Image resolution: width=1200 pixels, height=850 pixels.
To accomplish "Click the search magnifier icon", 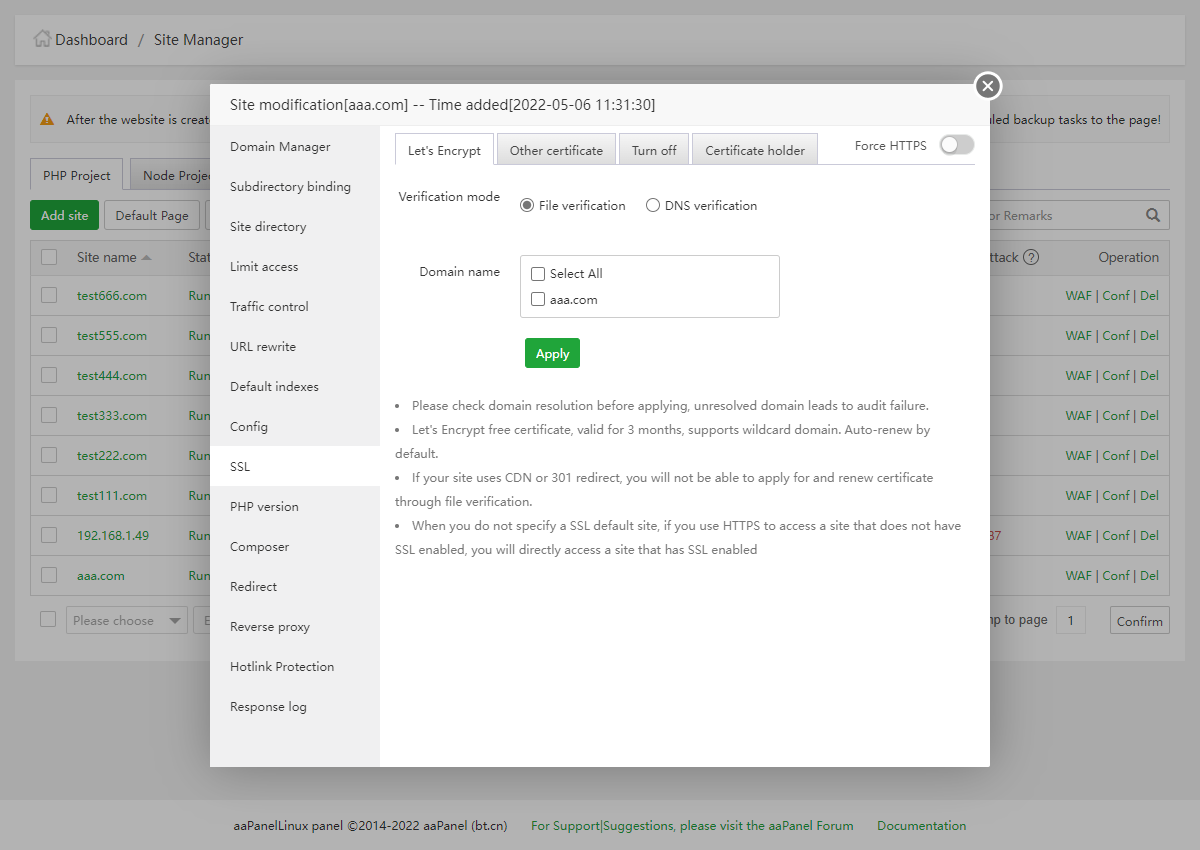I will click(x=1153, y=215).
